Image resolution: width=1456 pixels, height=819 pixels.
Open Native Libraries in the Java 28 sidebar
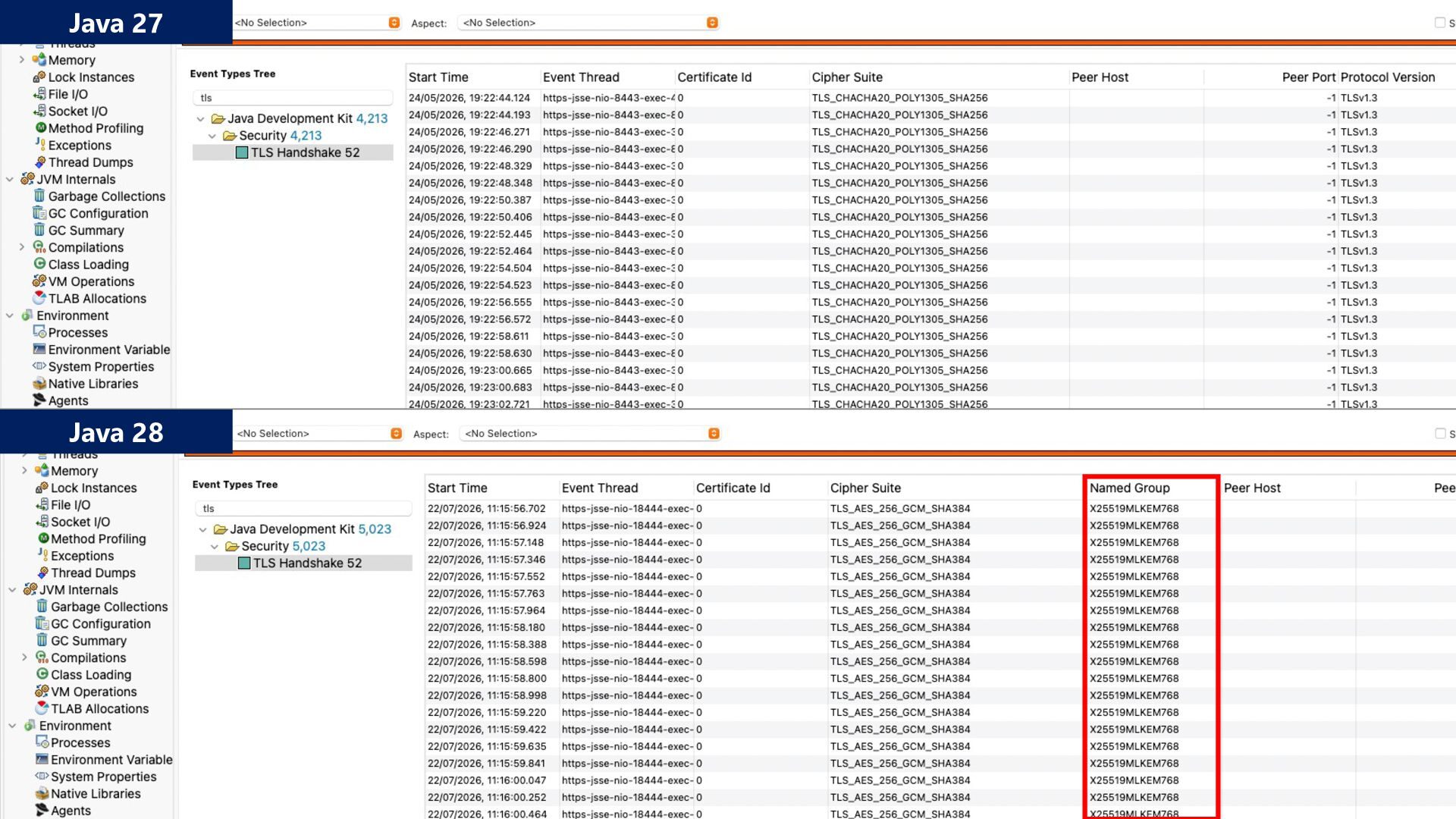click(96, 794)
